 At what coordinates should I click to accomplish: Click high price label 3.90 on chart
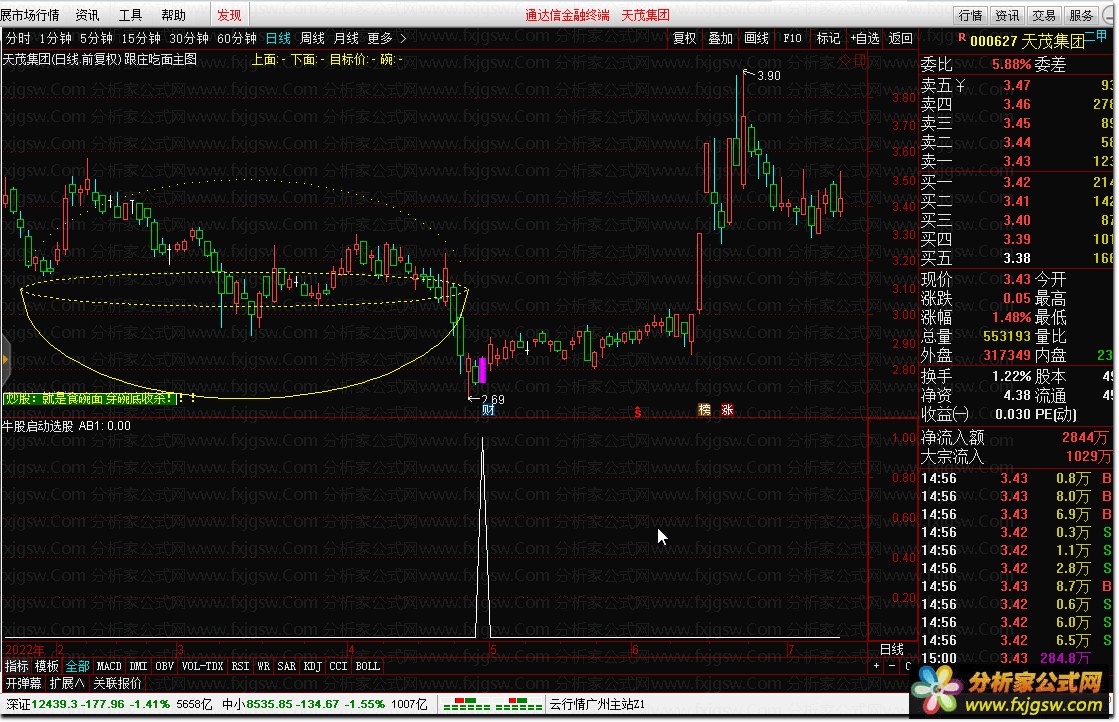(x=769, y=76)
